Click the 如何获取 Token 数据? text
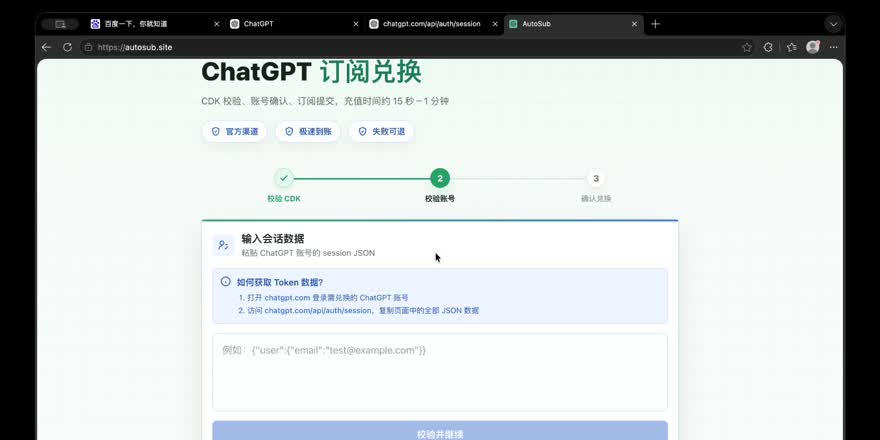Image resolution: width=880 pixels, height=440 pixels. [280, 282]
